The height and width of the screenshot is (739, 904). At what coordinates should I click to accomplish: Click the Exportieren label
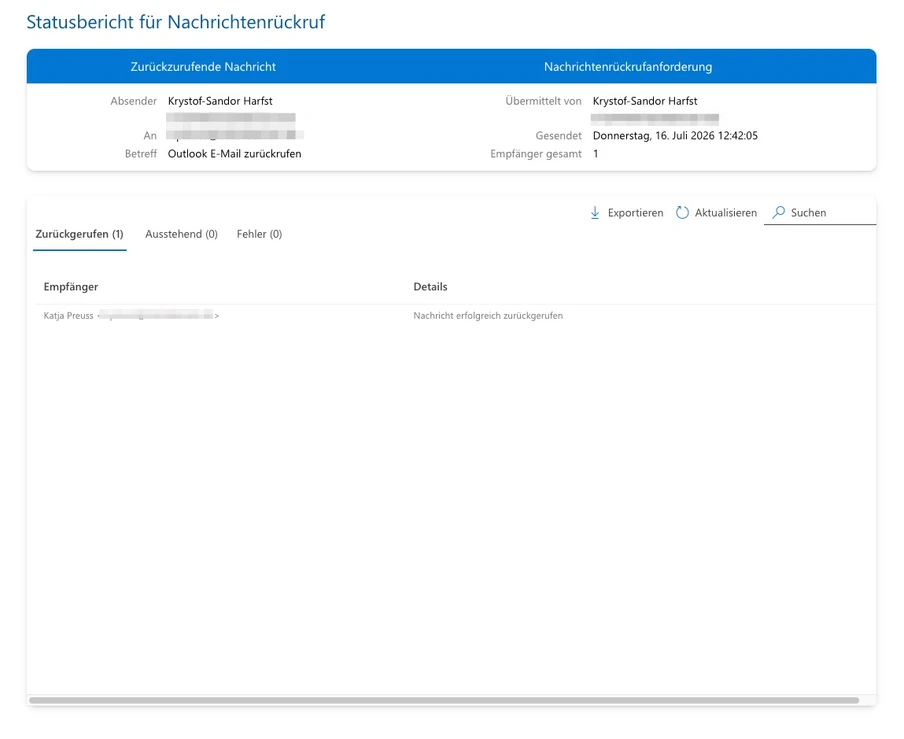point(635,213)
